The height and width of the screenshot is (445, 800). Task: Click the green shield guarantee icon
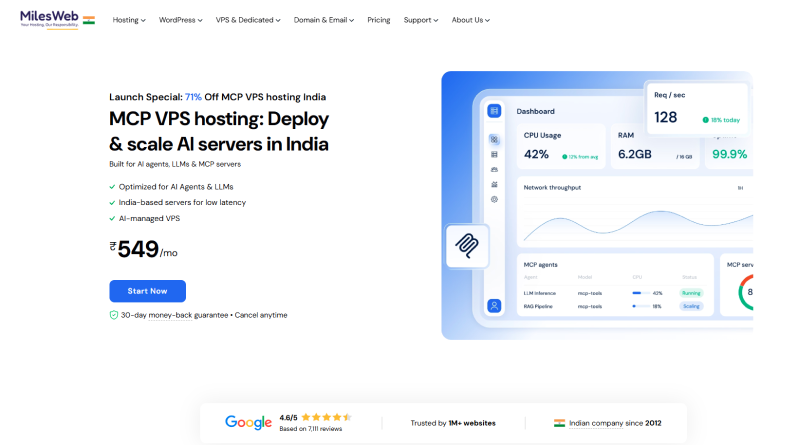click(x=114, y=315)
